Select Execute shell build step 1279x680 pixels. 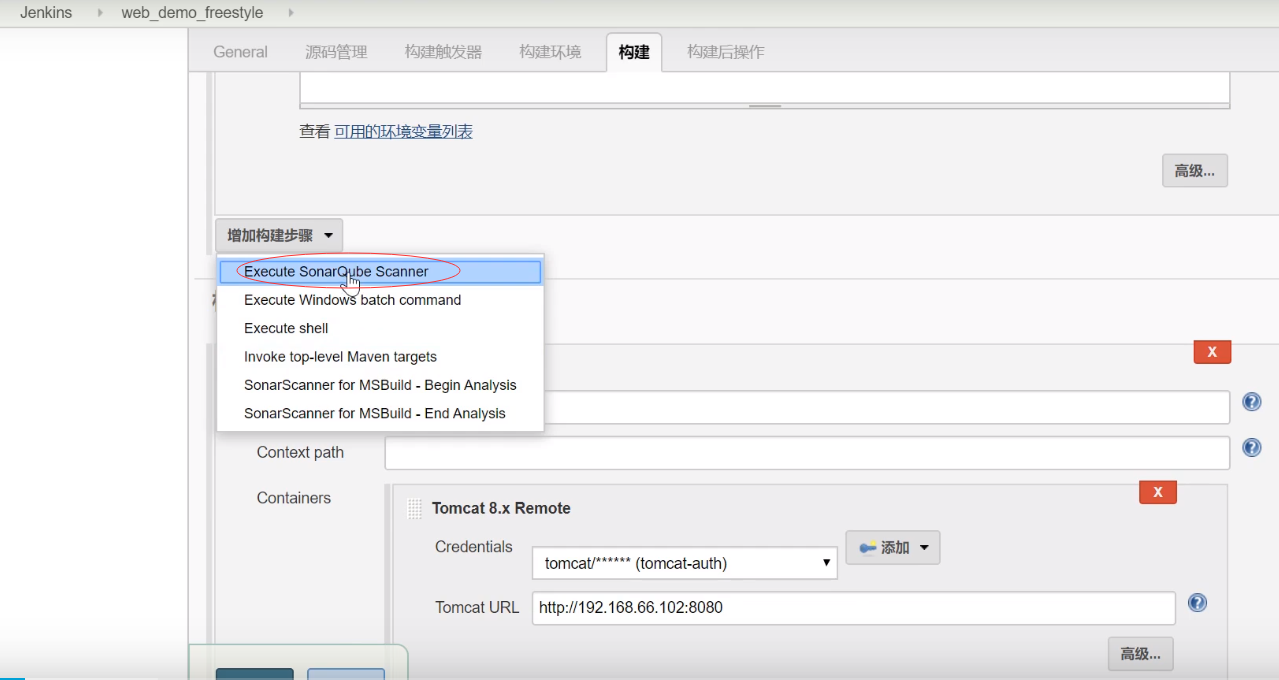tap(380, 328)
